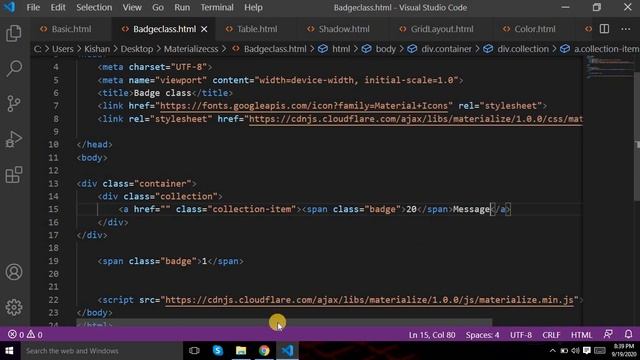This screenshot has width=640, height=360.
Task: Open the editor More Actions ellipsis
Action: 625,29
